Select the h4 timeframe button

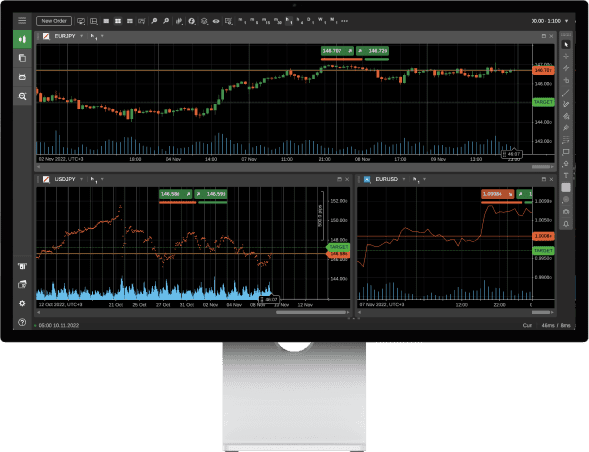pyautogui.click(x=299, y=21)
